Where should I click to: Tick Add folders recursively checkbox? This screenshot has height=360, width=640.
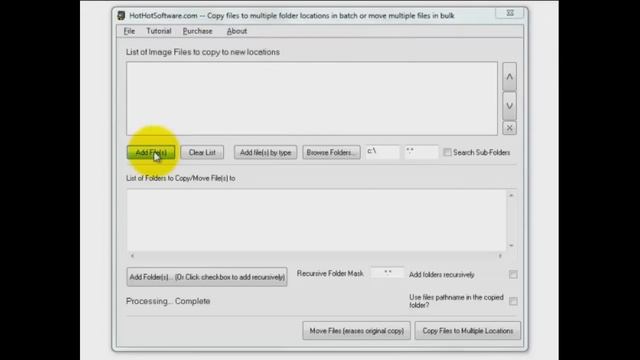[513, 274]
